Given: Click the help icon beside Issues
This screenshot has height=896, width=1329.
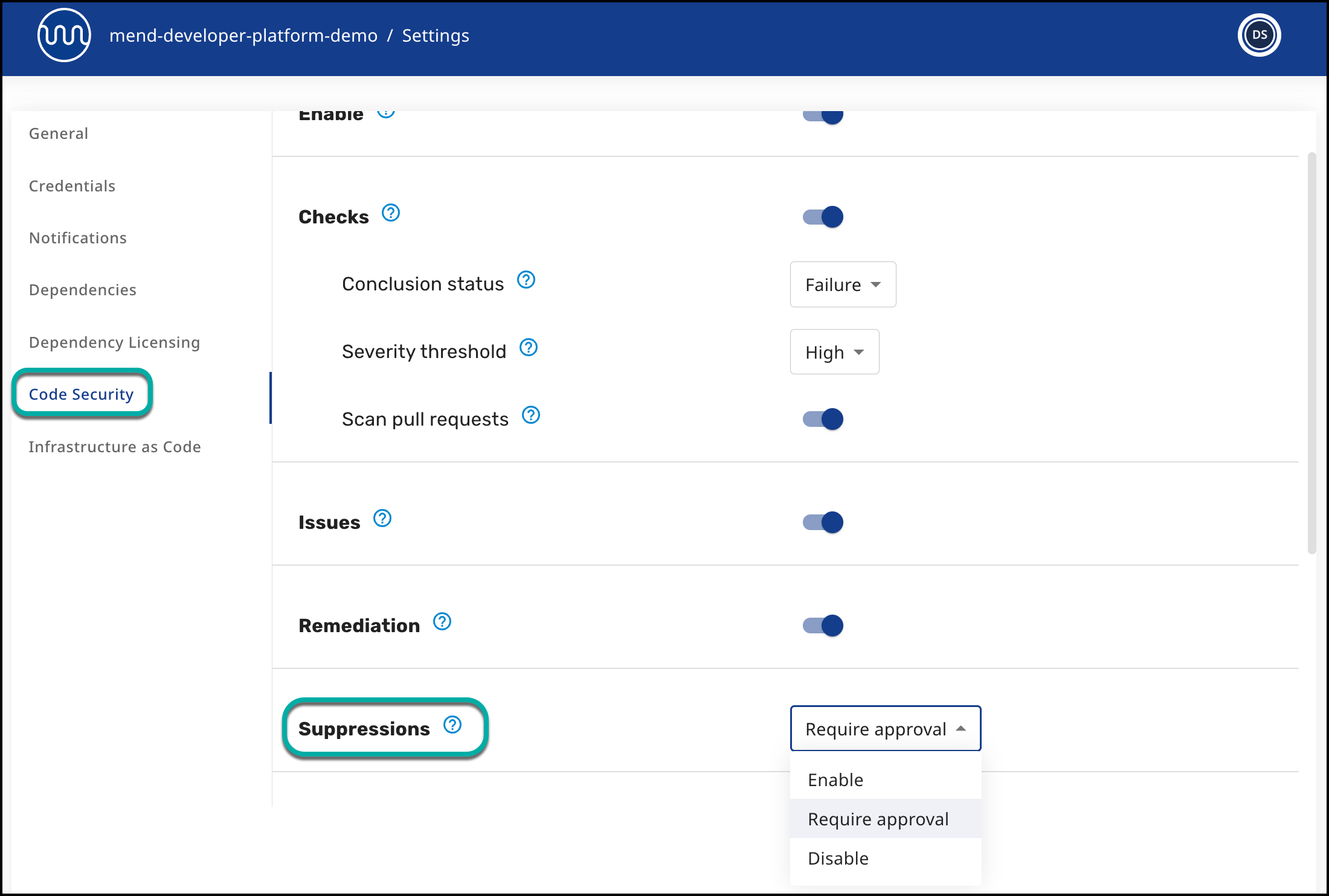Looking at the screenshot, I should (382, 519).
